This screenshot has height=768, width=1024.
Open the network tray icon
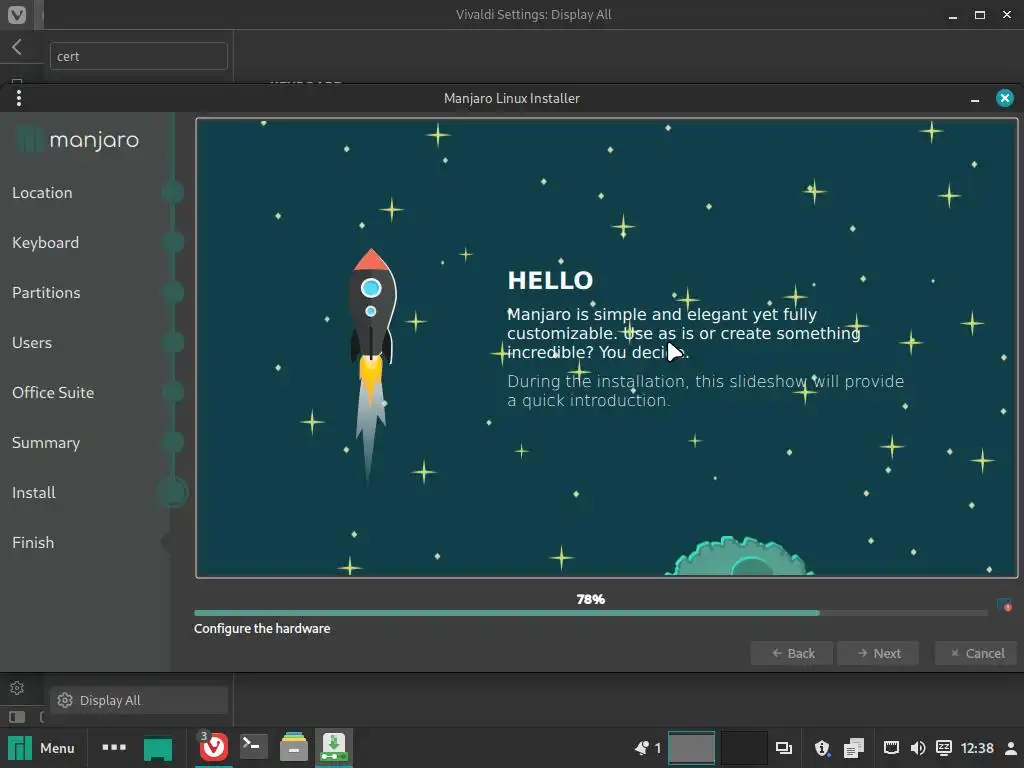891,748
